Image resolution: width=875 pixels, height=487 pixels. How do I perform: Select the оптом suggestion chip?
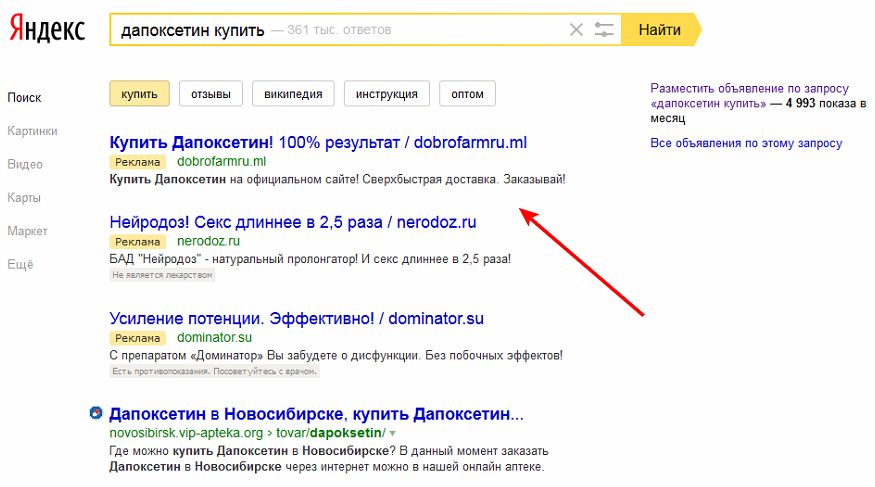click(x=468, y=94)
